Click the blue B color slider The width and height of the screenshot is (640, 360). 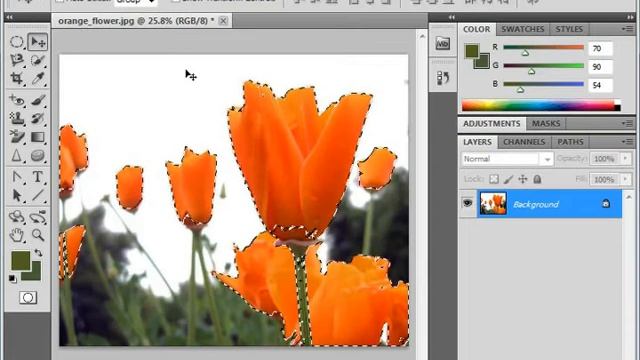coord(544,84)
